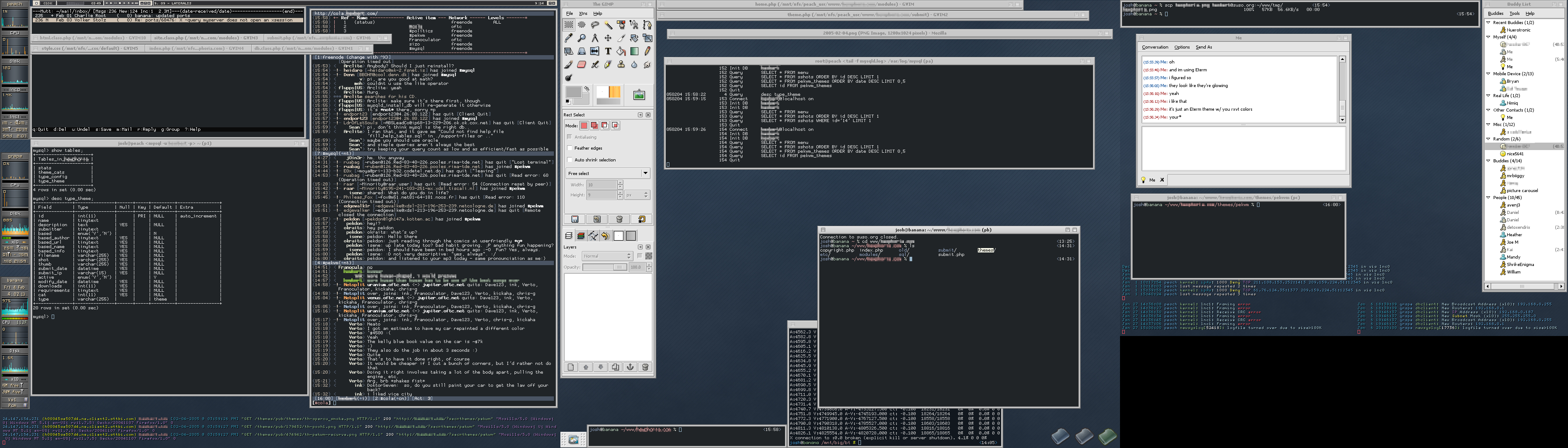Image resolution: width=1568 pixels, height=448 pixels.
Task: Set selection mode to add to selection
Action: point(594,126)
